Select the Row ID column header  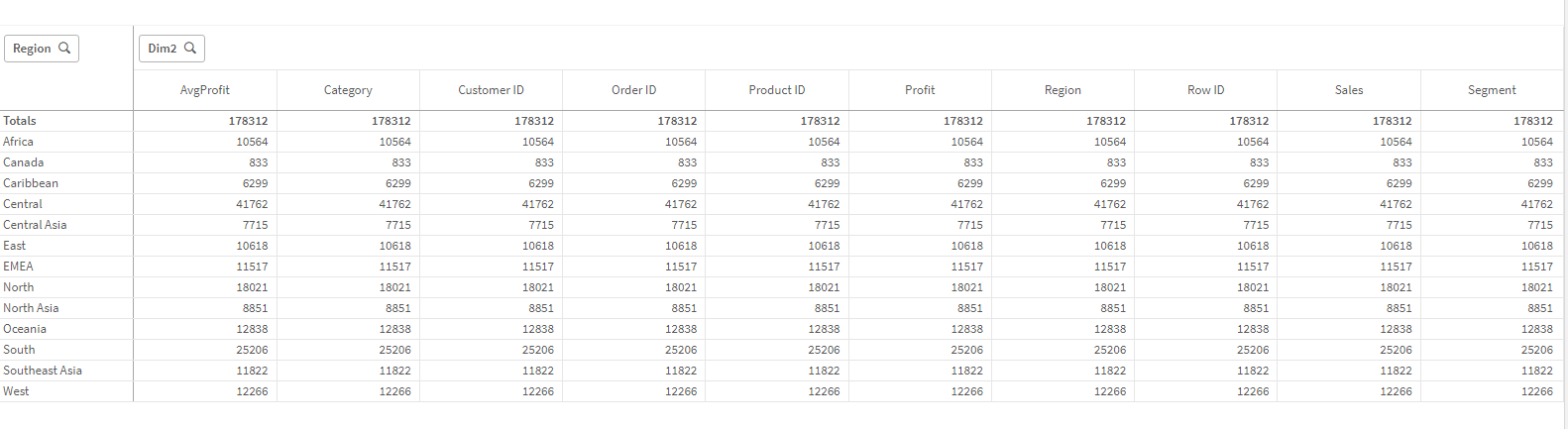coord(1205,90)
